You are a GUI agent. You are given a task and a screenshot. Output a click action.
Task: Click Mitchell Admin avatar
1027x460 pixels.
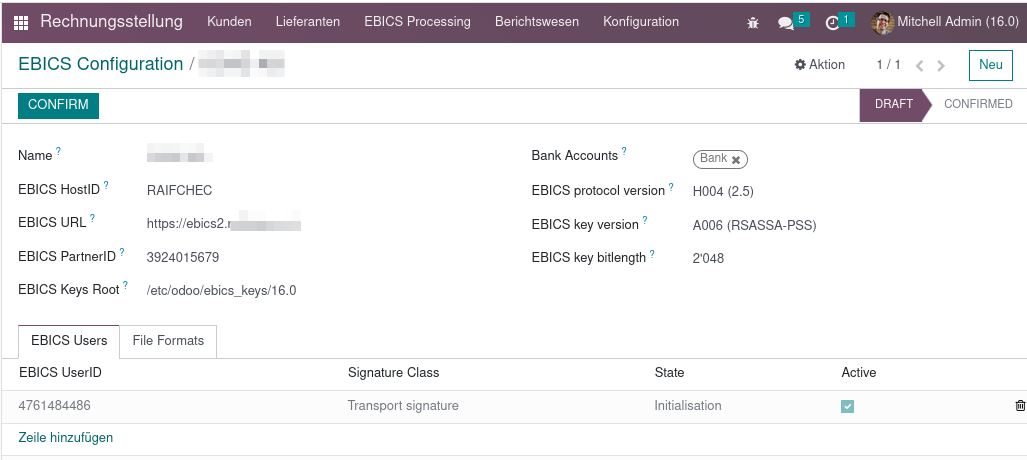click(882, 22)
